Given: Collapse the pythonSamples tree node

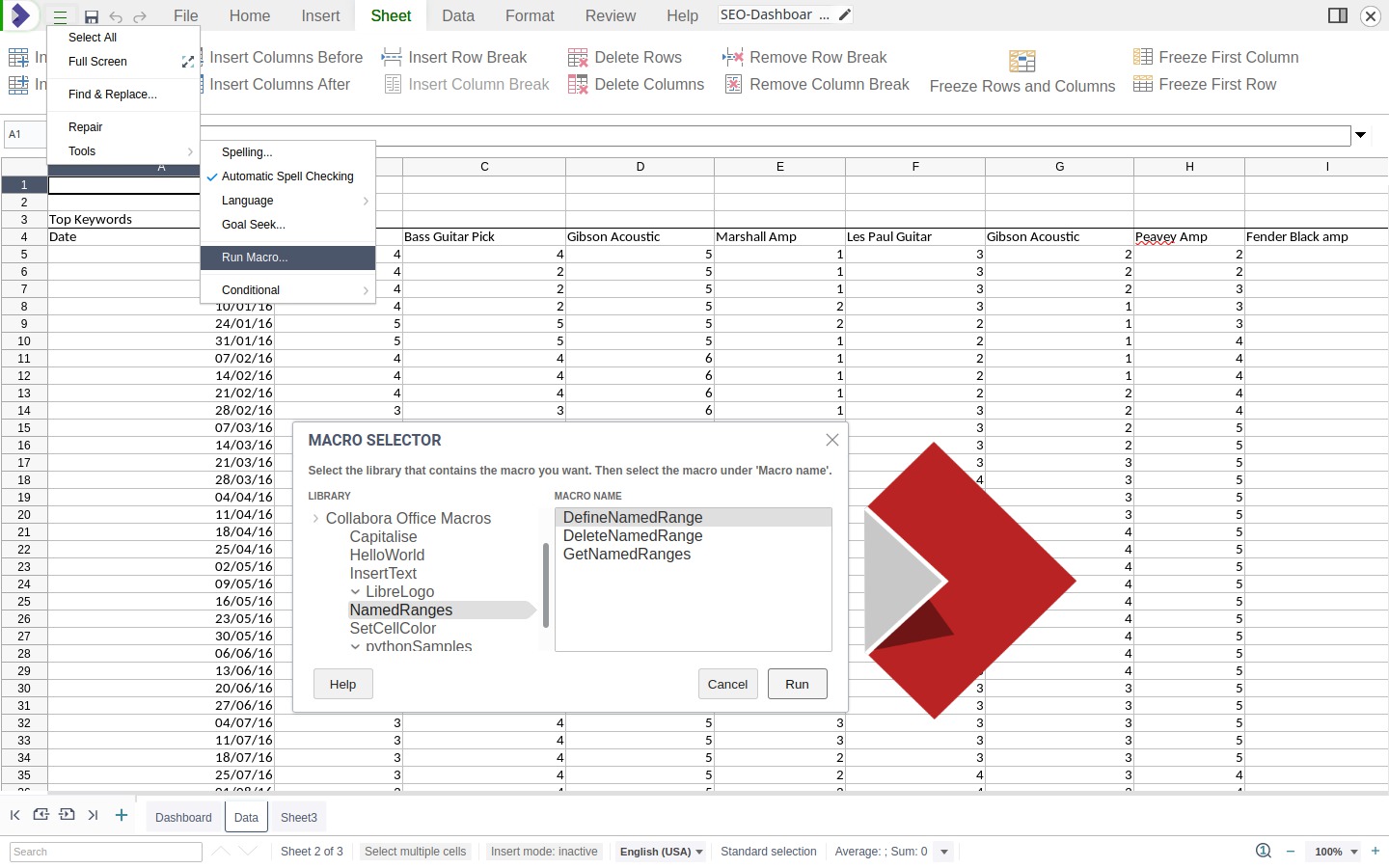Looking at the screenshot, I should point(355,647).
